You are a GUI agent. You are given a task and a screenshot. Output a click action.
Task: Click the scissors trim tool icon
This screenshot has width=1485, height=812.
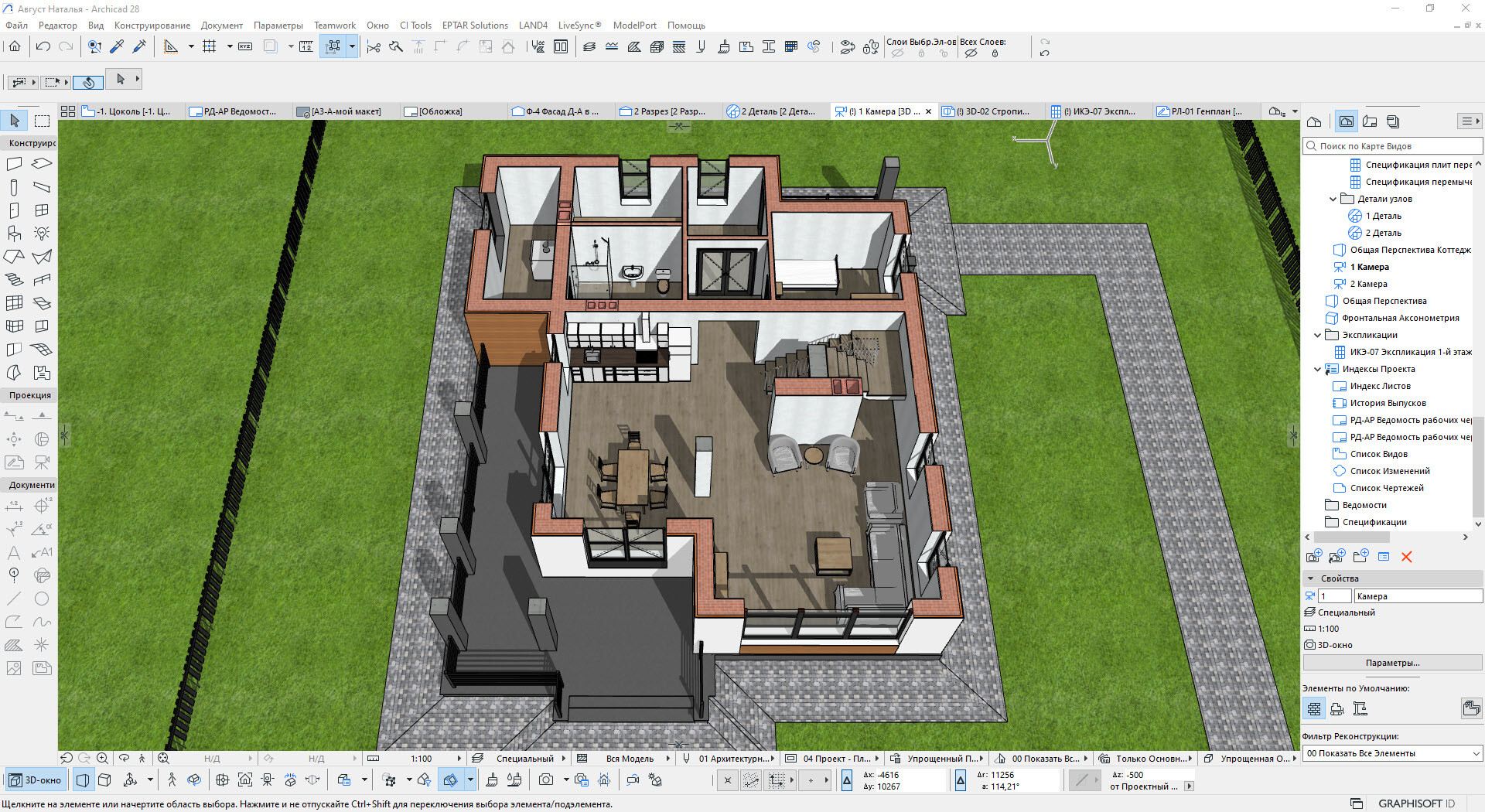tap(374, 47)
